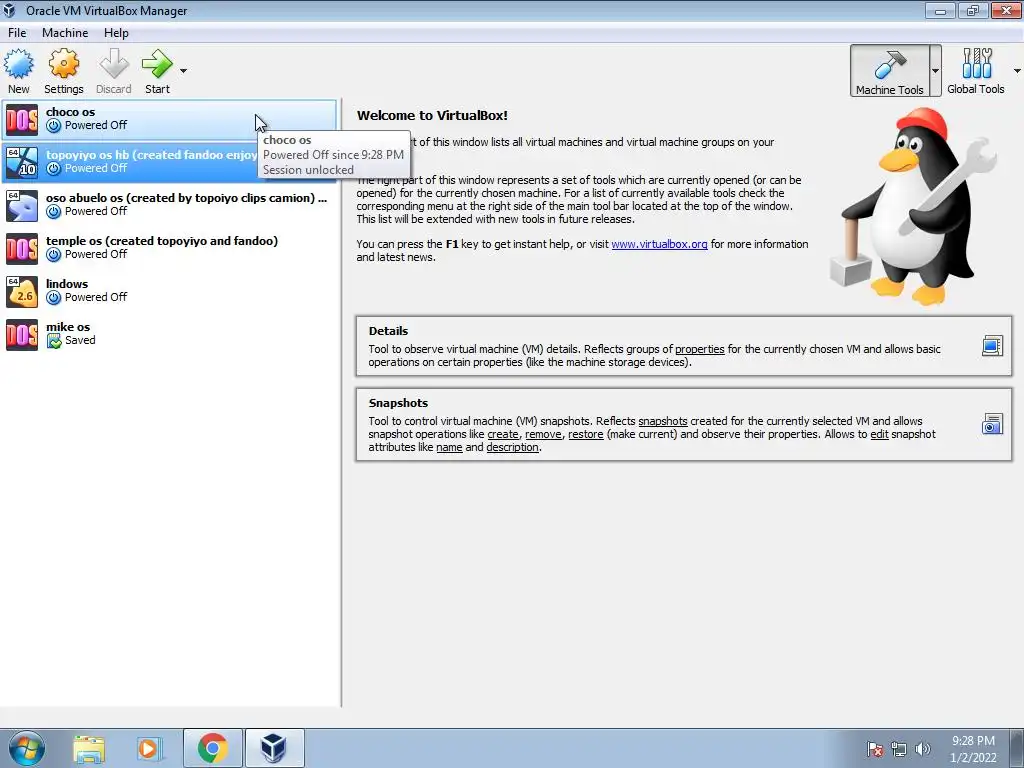Click the Action Center flag tray icon

point(874,749)
